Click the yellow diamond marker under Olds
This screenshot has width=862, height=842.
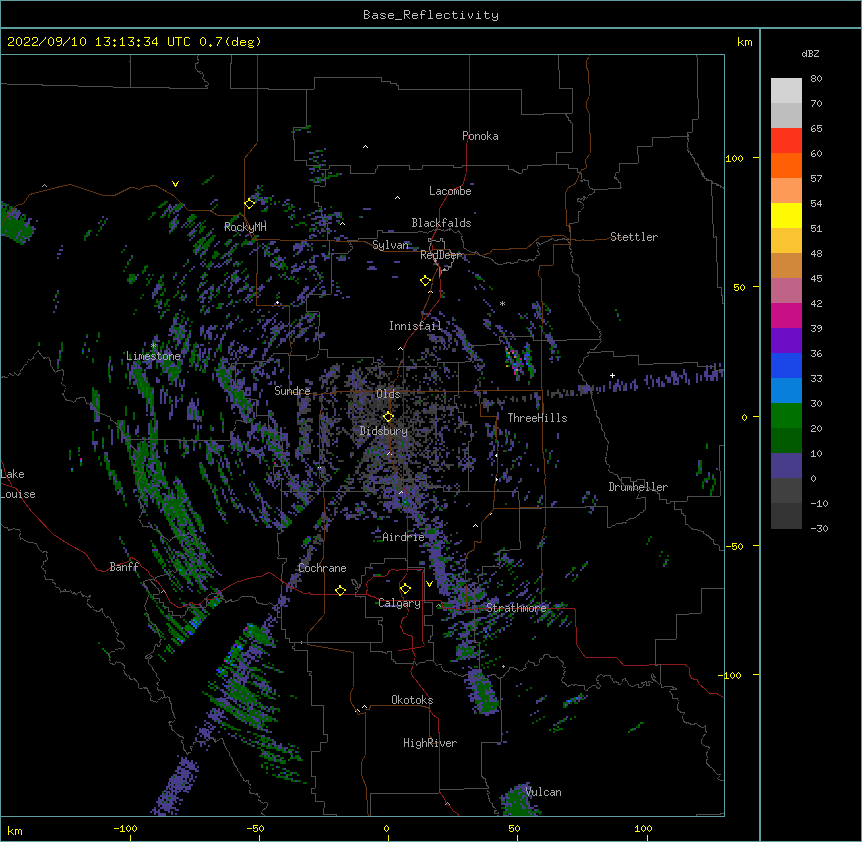(x=388, y=417)
